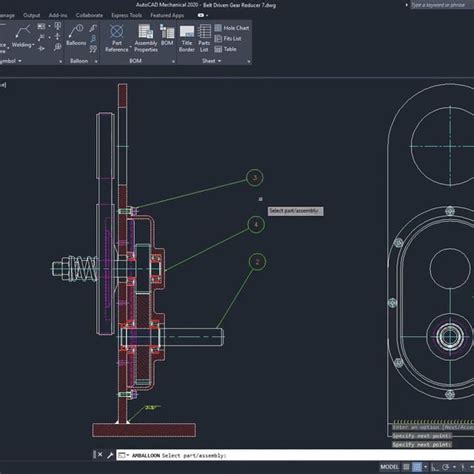Image resolution: width=474 pixels, height=474 pixels.
Task: Open BOM panel dialog launcher arrow
Action: click(x=173, y=62)
